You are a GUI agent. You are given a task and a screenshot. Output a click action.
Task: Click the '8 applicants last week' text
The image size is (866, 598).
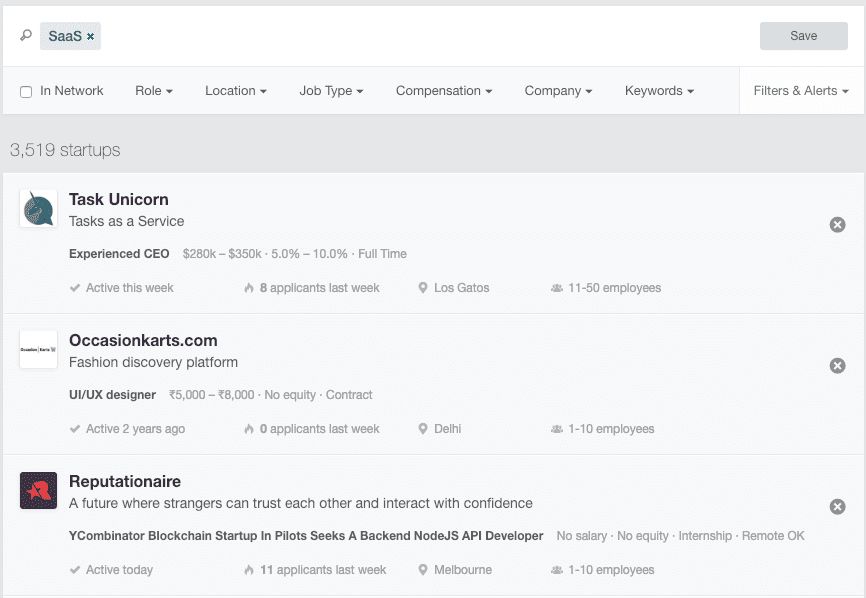pyautogui.click(x=320, y=288)
